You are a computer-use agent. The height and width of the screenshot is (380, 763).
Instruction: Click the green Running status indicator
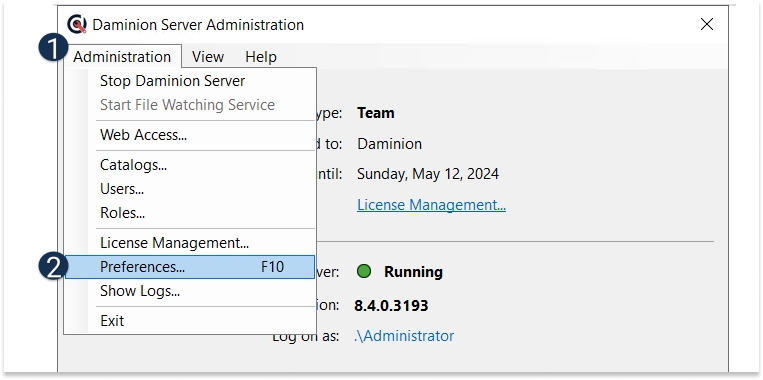point(363,271)
